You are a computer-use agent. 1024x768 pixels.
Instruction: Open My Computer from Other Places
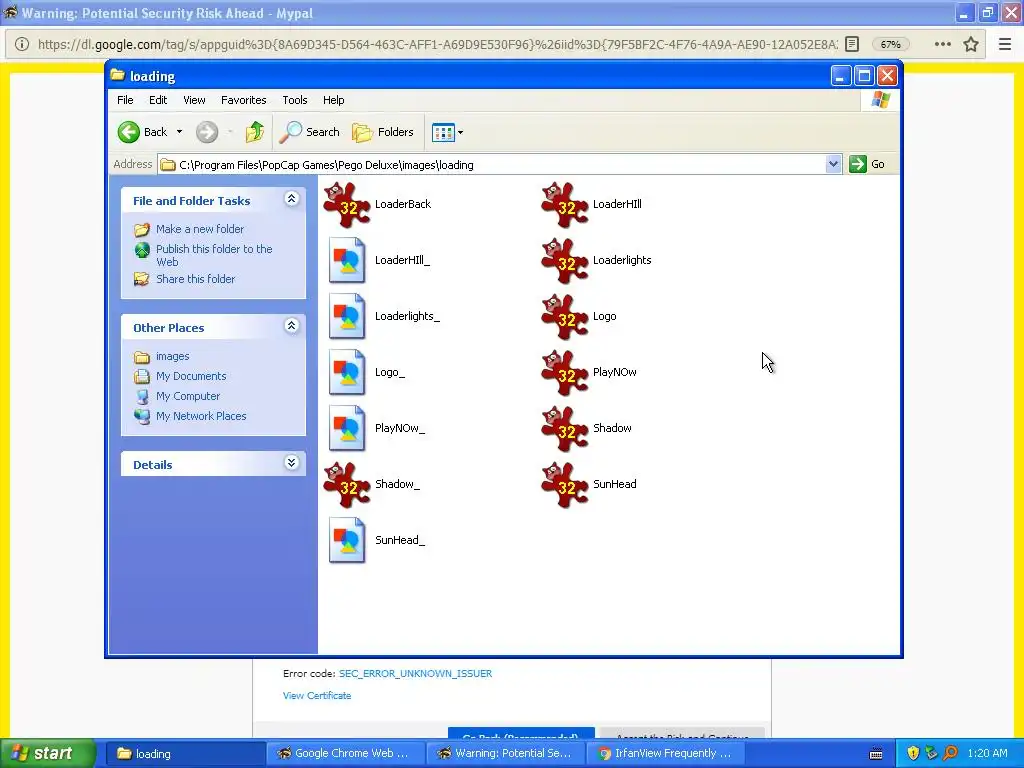click(x=187, y=396)
